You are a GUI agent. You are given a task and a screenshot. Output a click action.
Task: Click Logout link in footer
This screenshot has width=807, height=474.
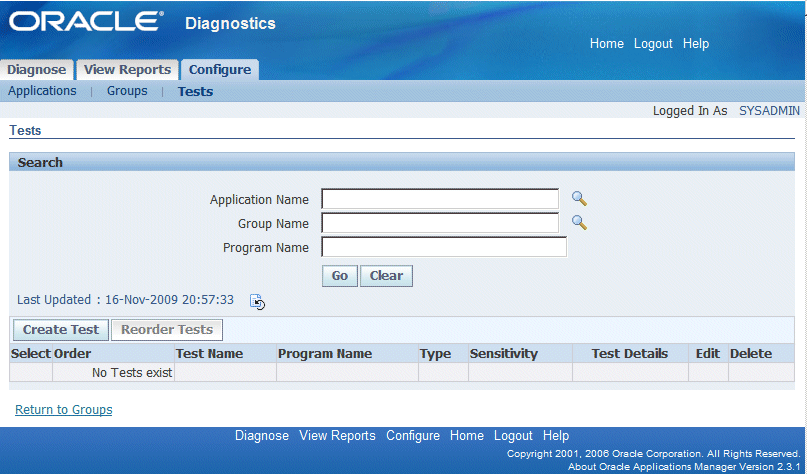[x=513, y=435]
